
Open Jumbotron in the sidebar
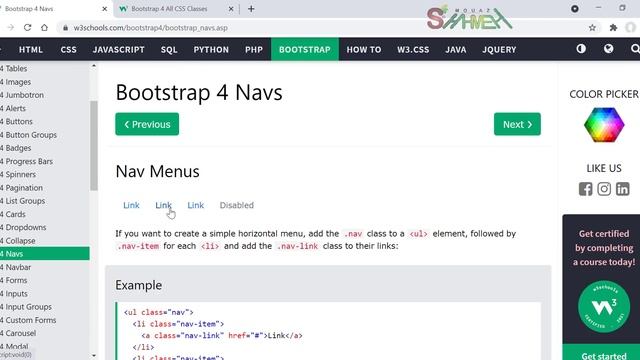pos(45,95)
